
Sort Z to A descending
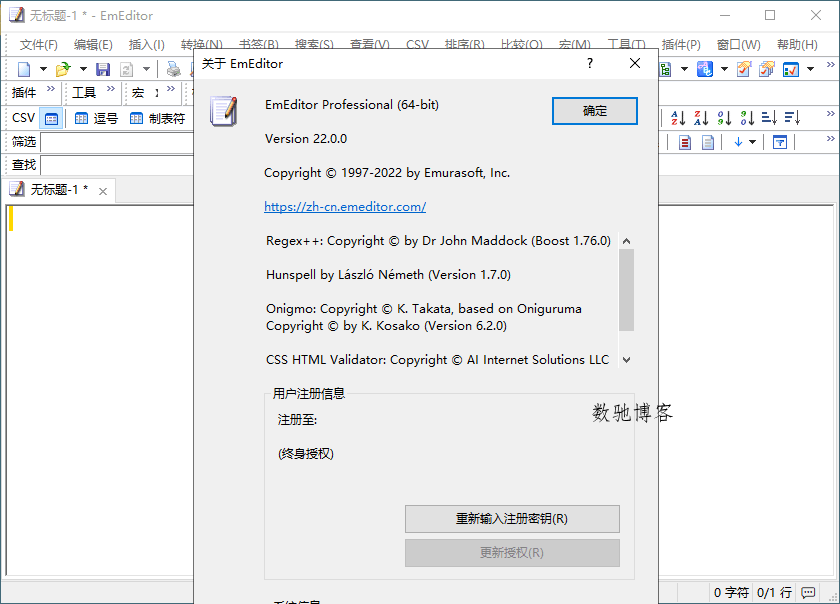(701, 117)
